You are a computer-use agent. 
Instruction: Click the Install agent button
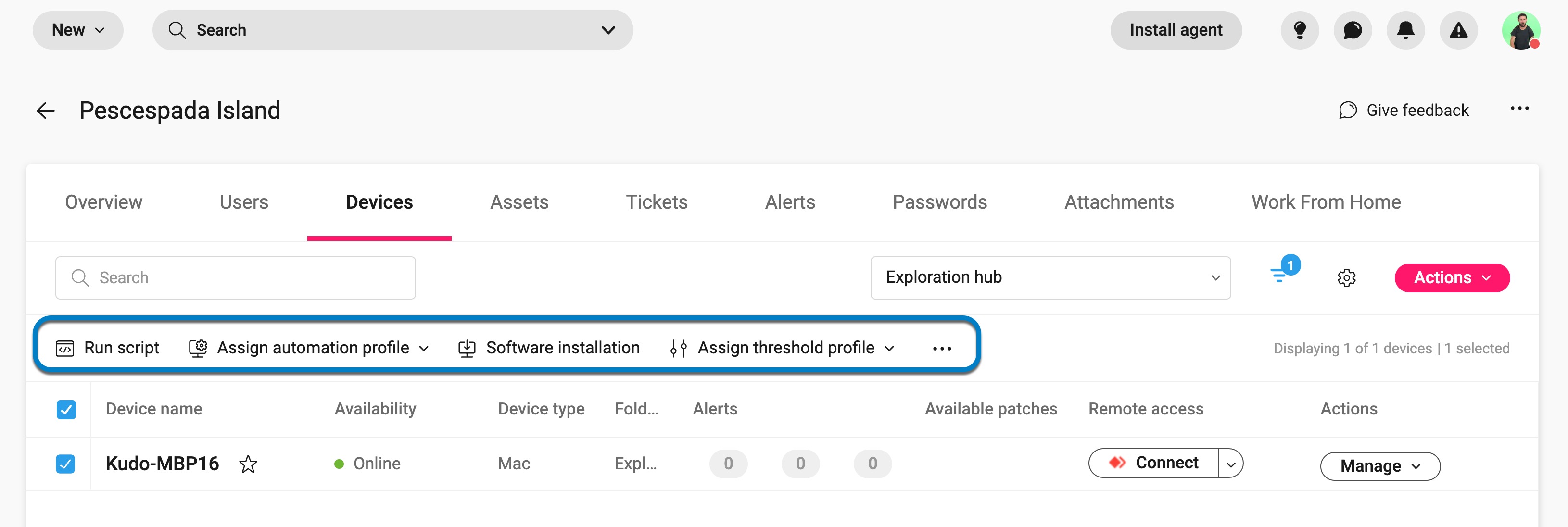point(1176,30)
